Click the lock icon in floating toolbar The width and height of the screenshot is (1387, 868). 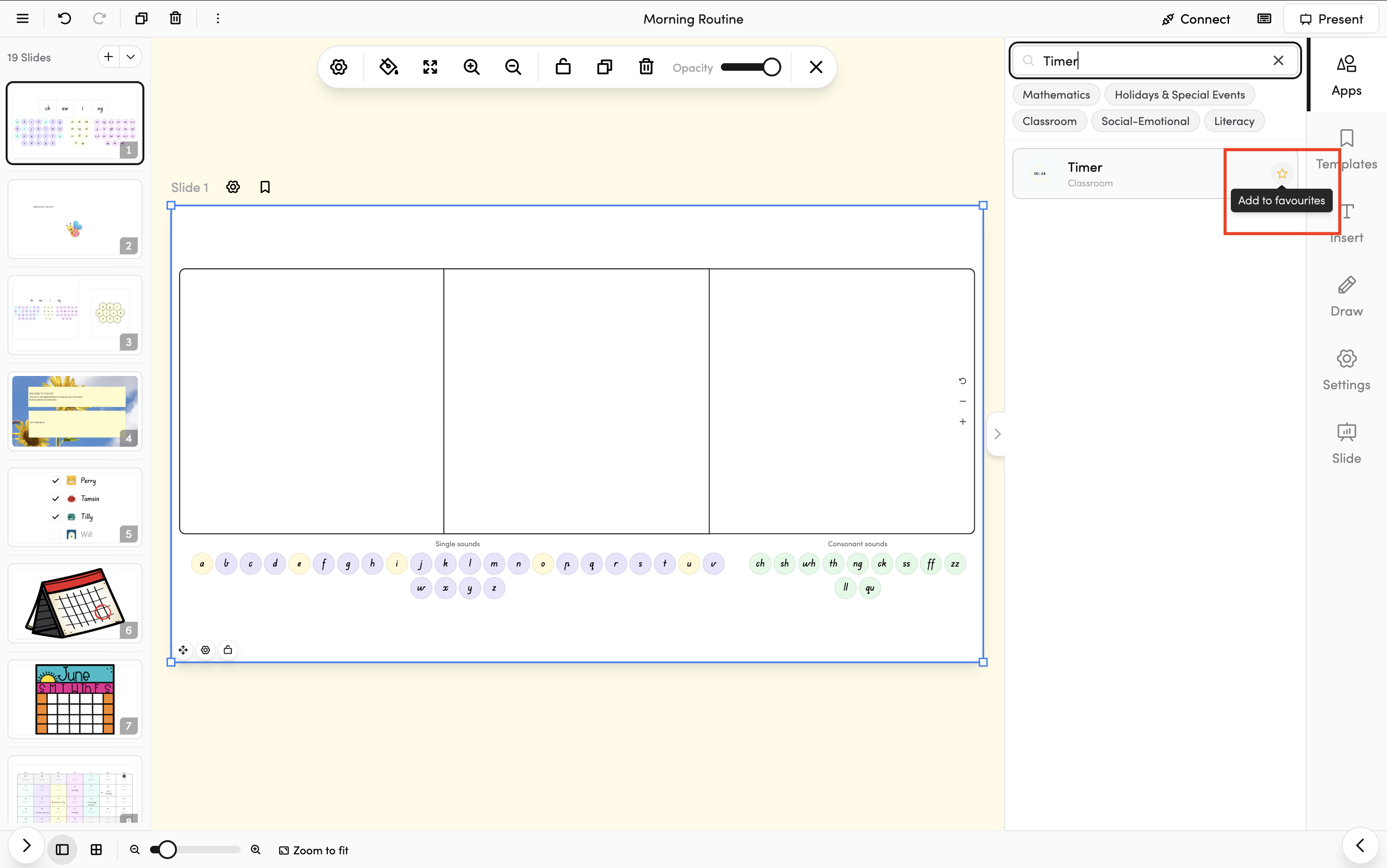[563, 67]
